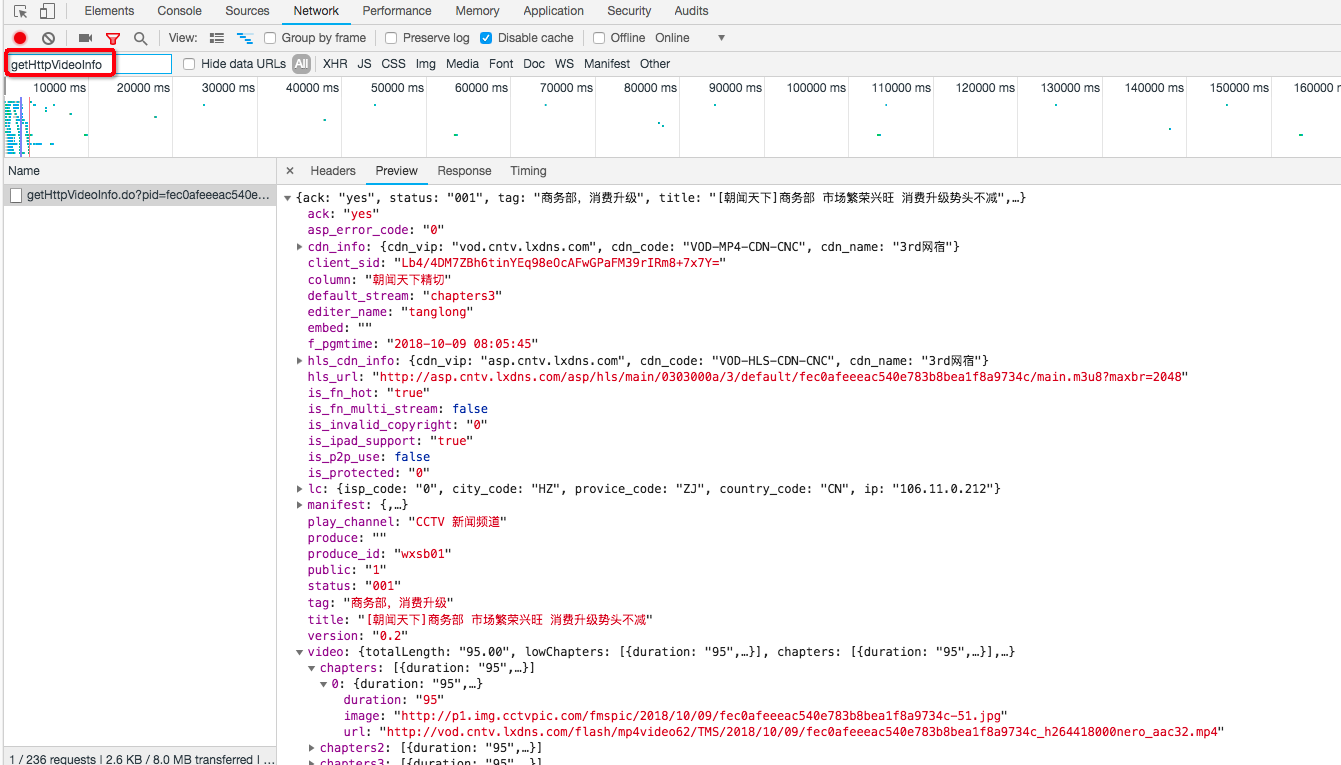1341x765 pixels.
Task: Switch to the Sources tab
Action: pyautogui.click(x=247, y=11)
